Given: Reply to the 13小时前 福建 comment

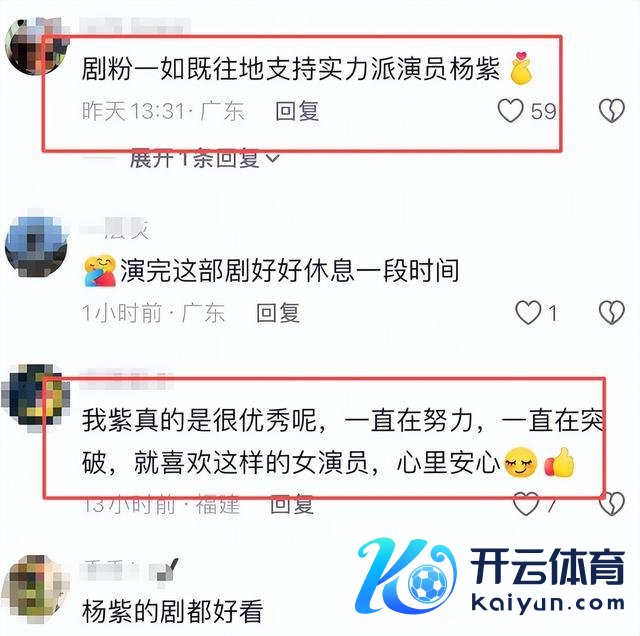Looking at the screenshot, I should point(292,504).
